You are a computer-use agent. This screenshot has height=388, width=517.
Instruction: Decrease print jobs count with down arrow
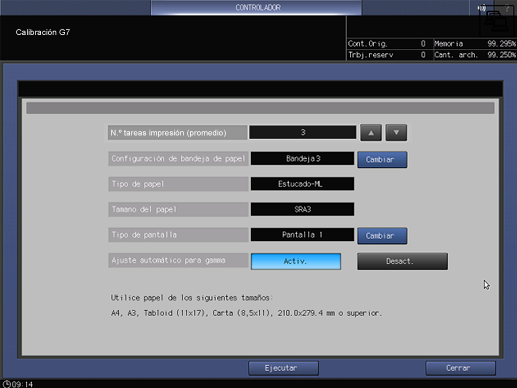coord(396,133)
